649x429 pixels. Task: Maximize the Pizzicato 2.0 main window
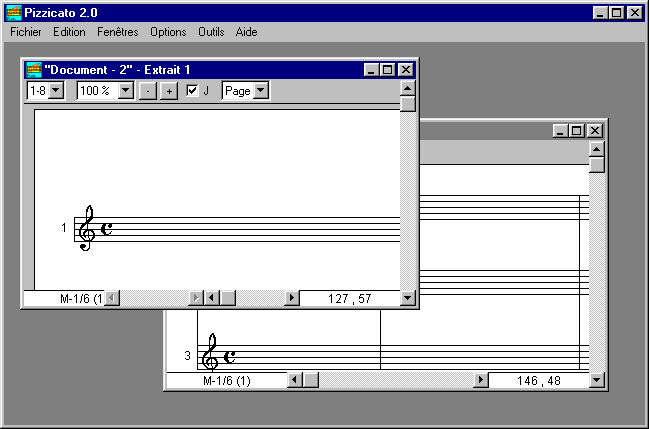pyautogui.click(x=616, y=13)
